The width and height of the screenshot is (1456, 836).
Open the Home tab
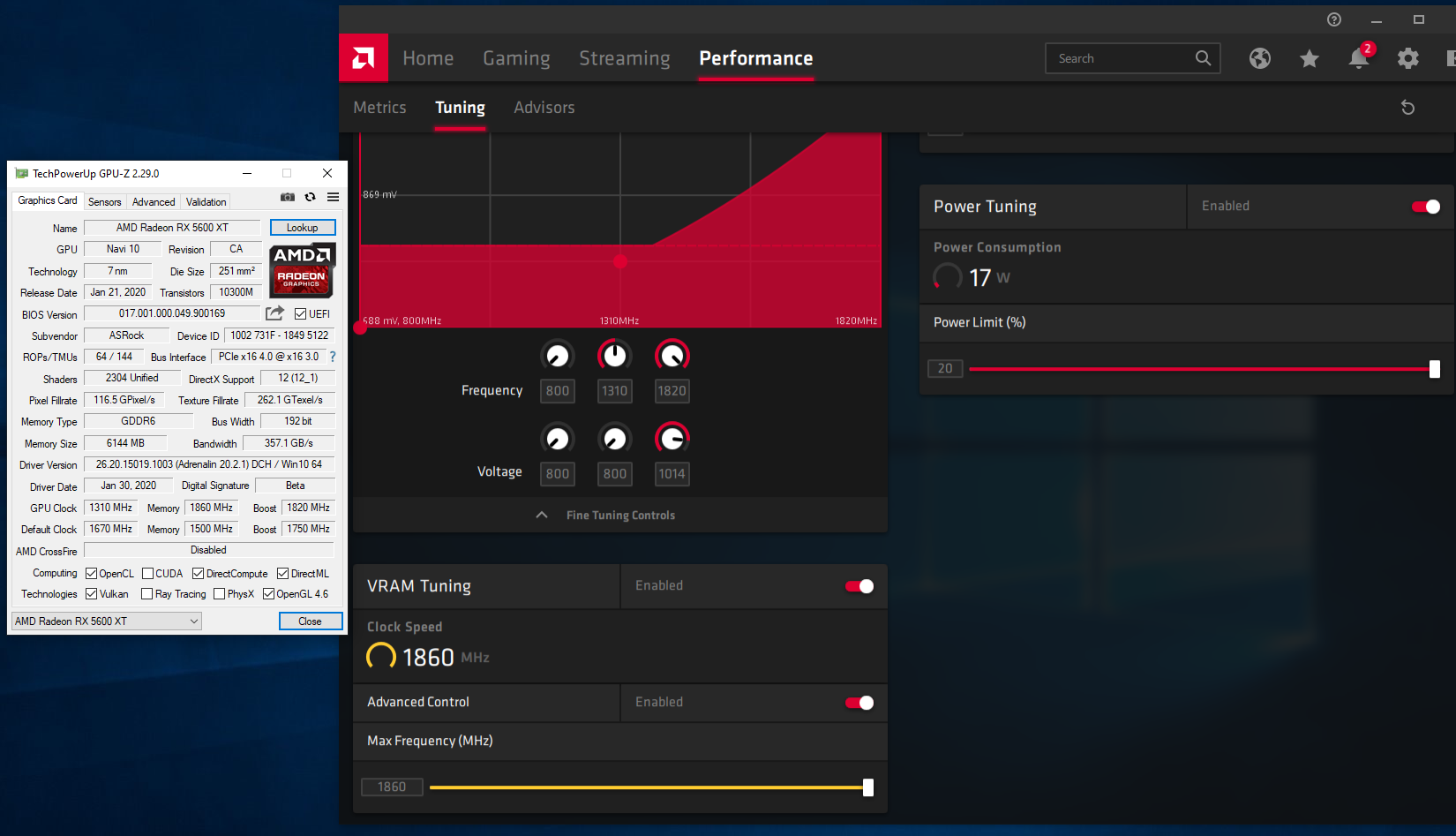428,58
